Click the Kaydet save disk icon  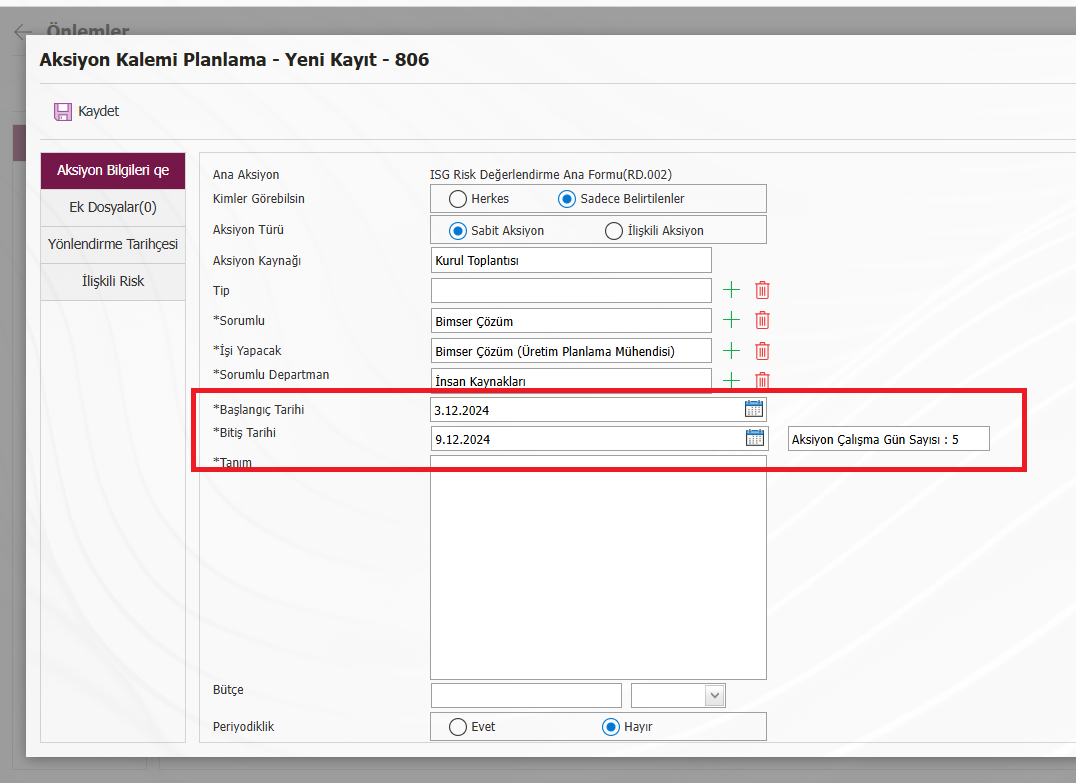coord(62,111)
